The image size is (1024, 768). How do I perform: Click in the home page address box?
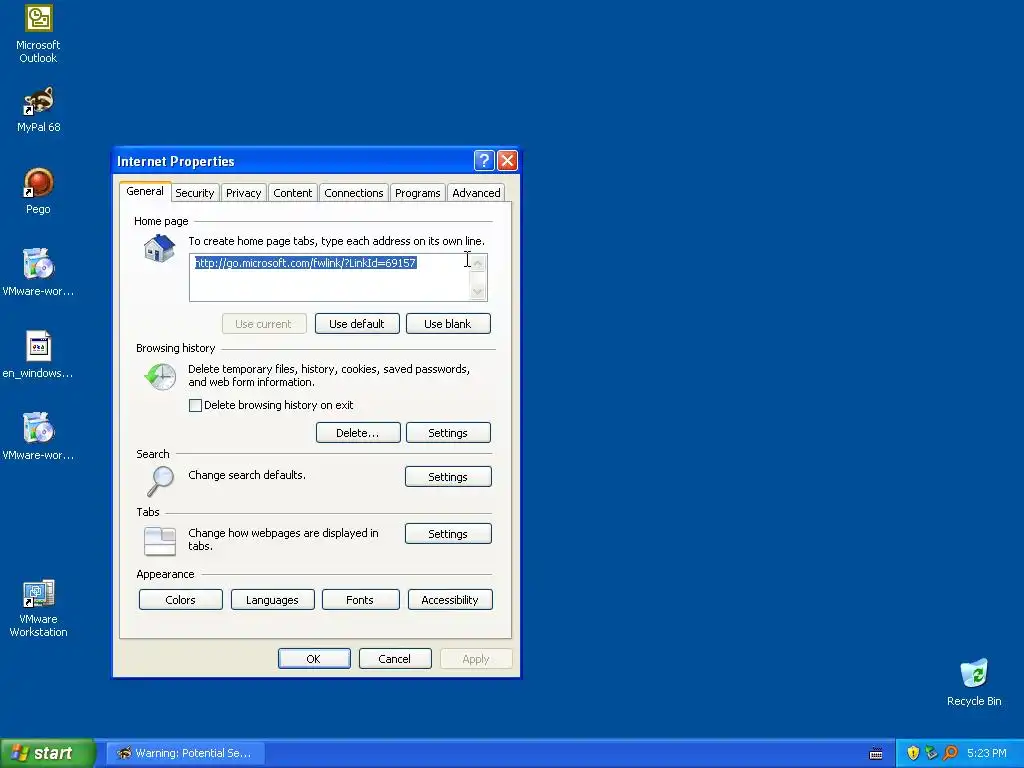(x=329, y=278)
